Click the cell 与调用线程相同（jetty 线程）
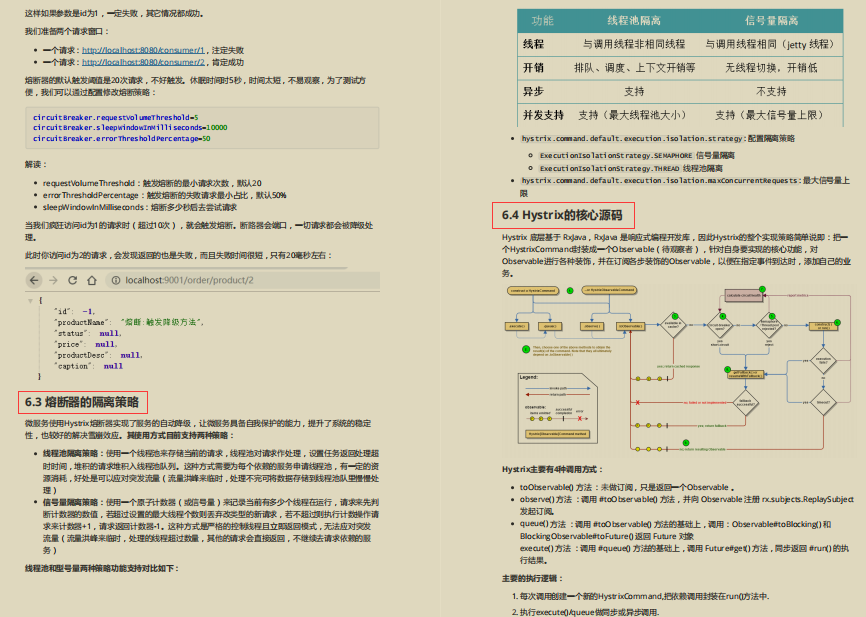Viewport: 866px width, 617px height. click(x=772, y=44)
